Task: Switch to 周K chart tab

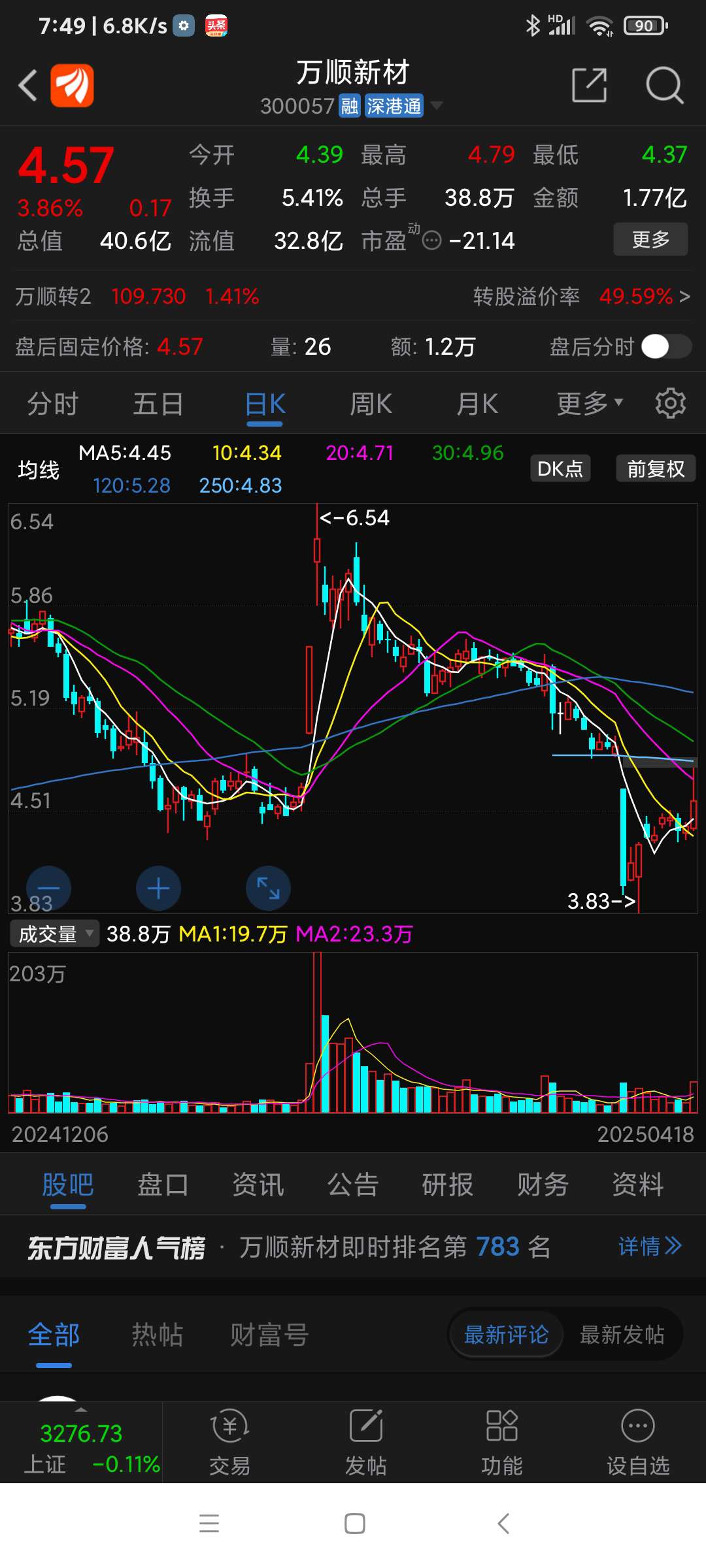Action: point(371,404)
